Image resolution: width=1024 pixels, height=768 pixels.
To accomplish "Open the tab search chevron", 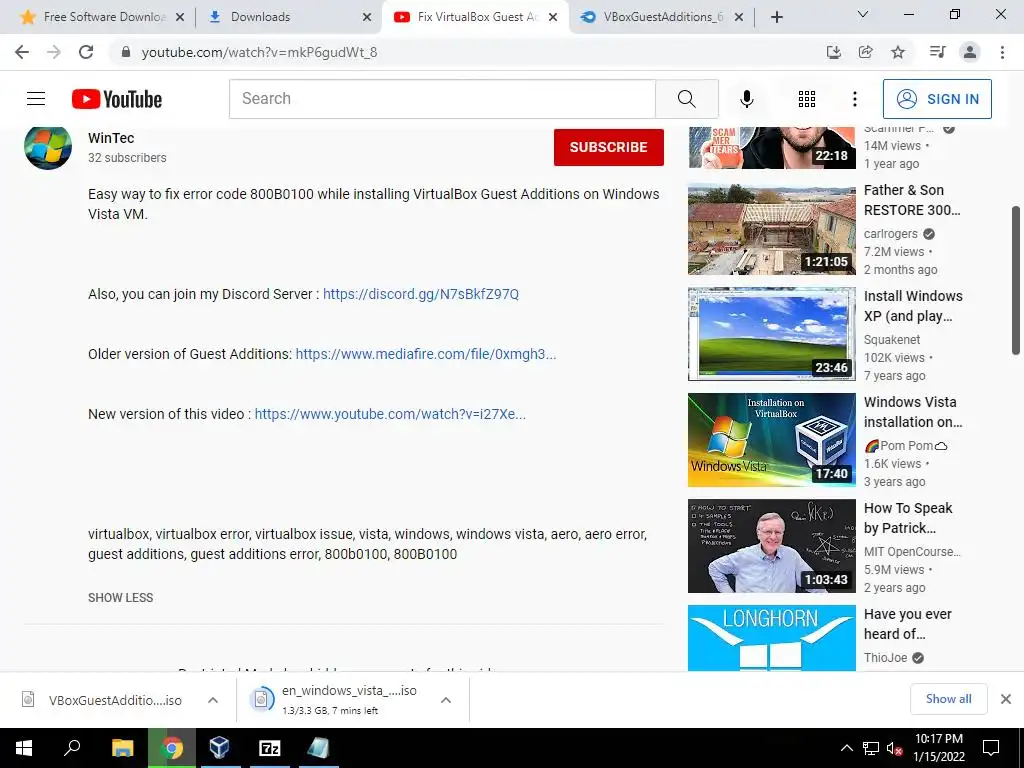I will coord(863,14).
